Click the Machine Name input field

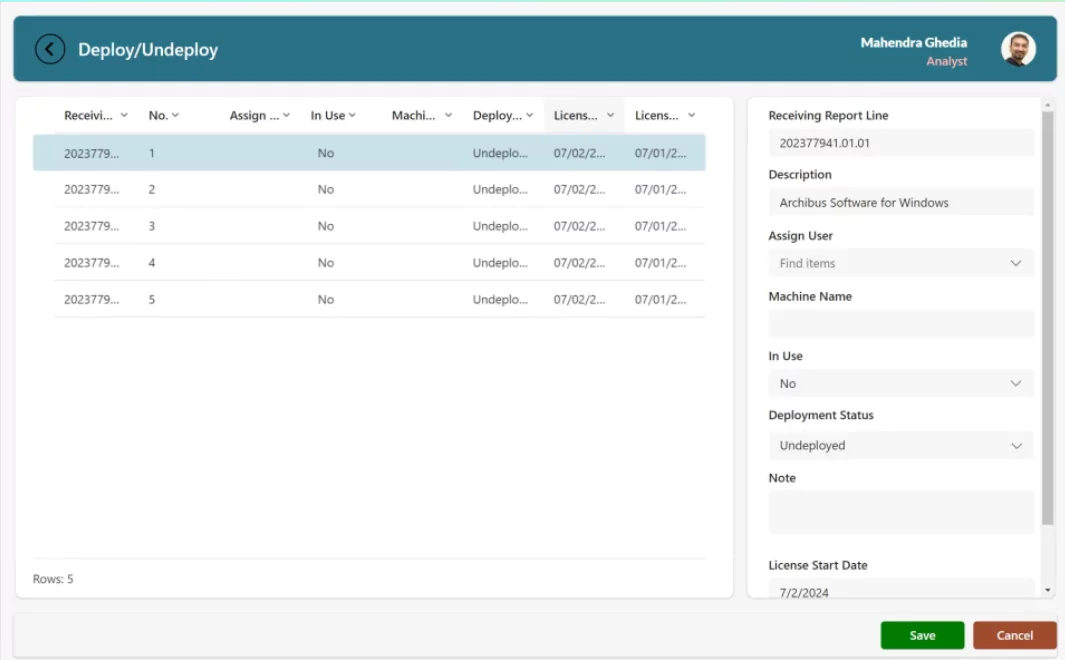point(899,323)
